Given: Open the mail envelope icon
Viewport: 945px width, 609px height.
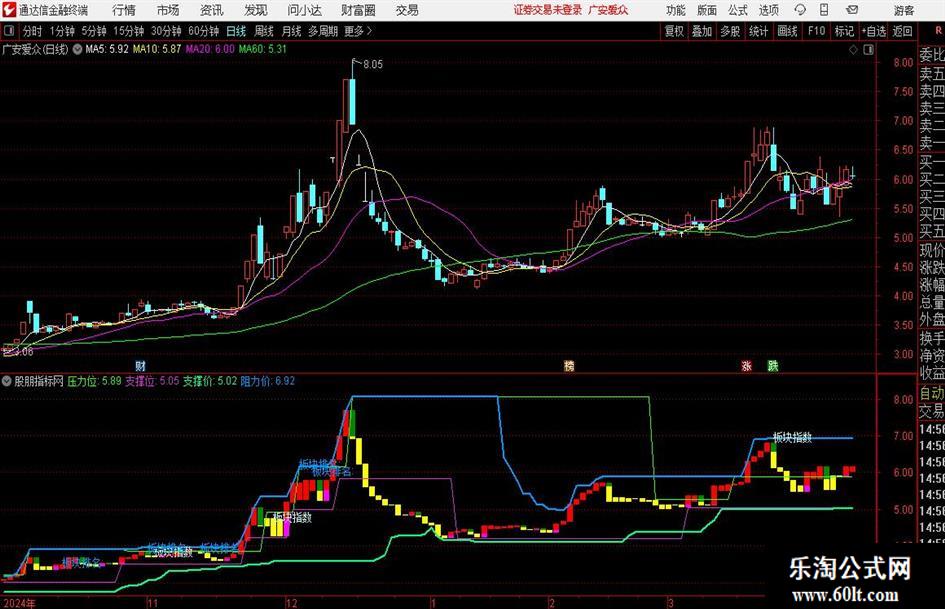Looking at the screenshot, I should pos(852,10).
